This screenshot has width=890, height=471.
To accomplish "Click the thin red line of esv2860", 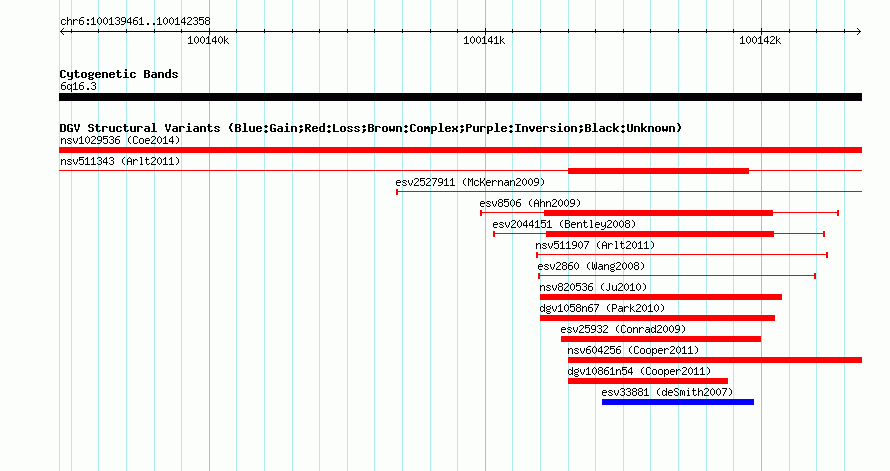I will [x=677, y=276].
